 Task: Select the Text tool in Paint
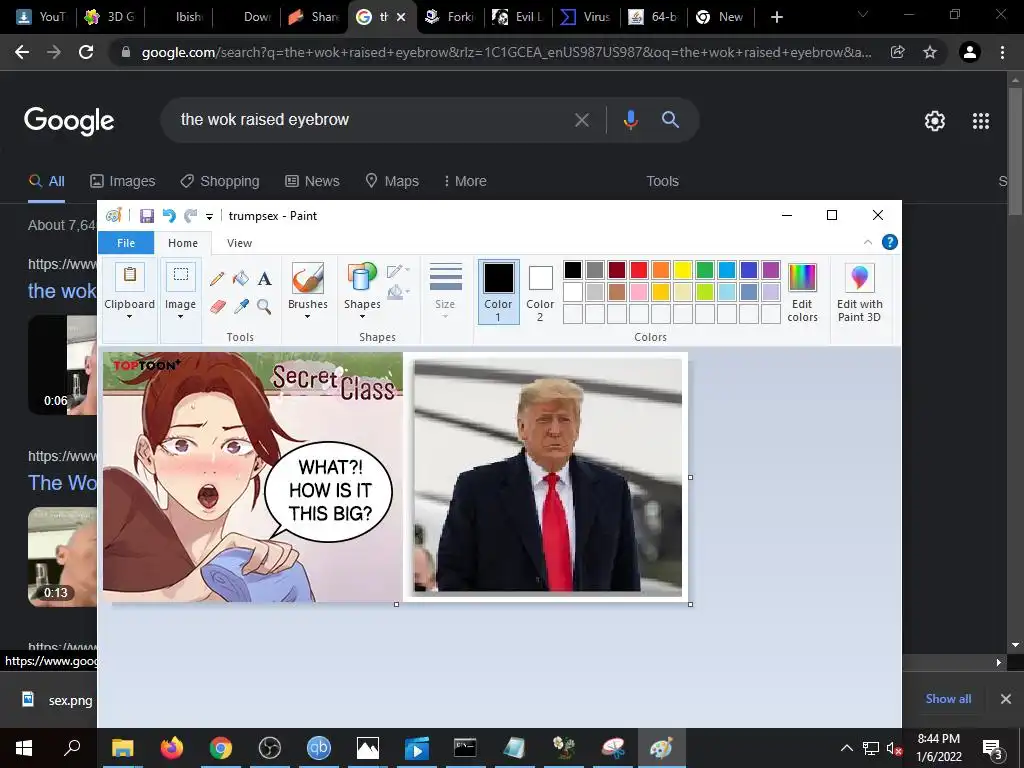point(264,279)
